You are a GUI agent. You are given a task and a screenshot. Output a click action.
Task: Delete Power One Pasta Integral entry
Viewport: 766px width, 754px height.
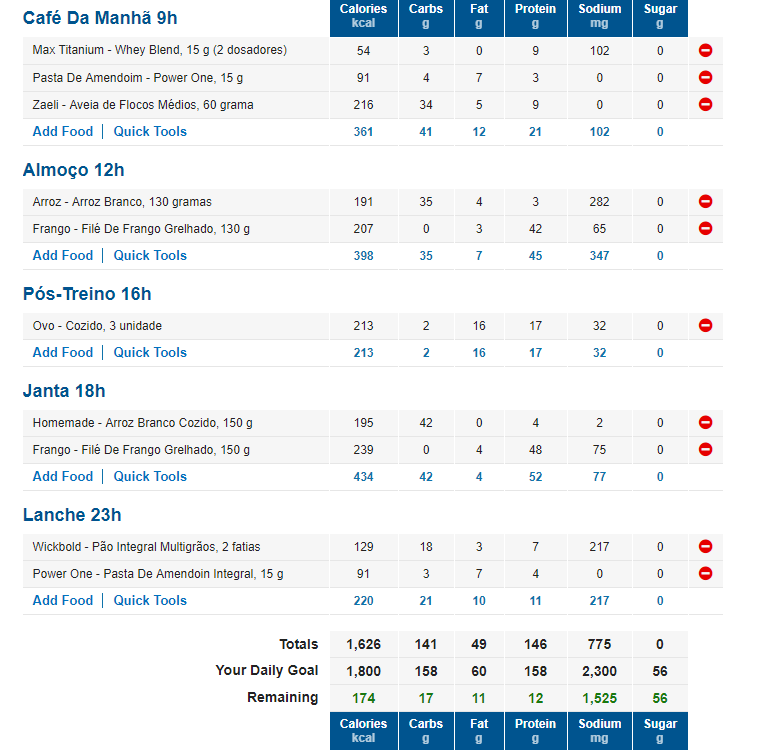click(x=705, y=573)
